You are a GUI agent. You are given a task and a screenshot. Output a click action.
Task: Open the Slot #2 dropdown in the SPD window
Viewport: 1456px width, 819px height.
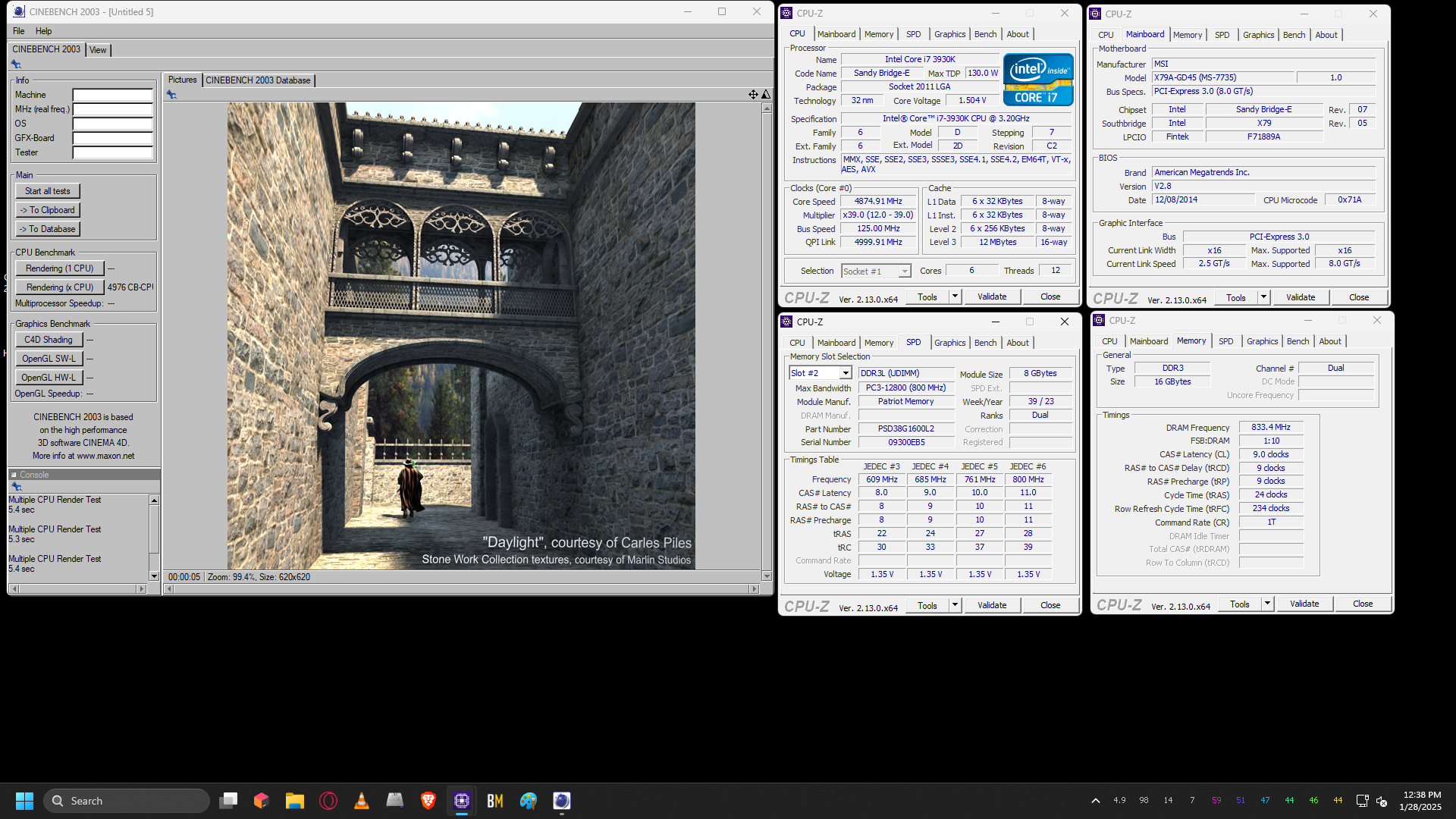coord(846,373)
